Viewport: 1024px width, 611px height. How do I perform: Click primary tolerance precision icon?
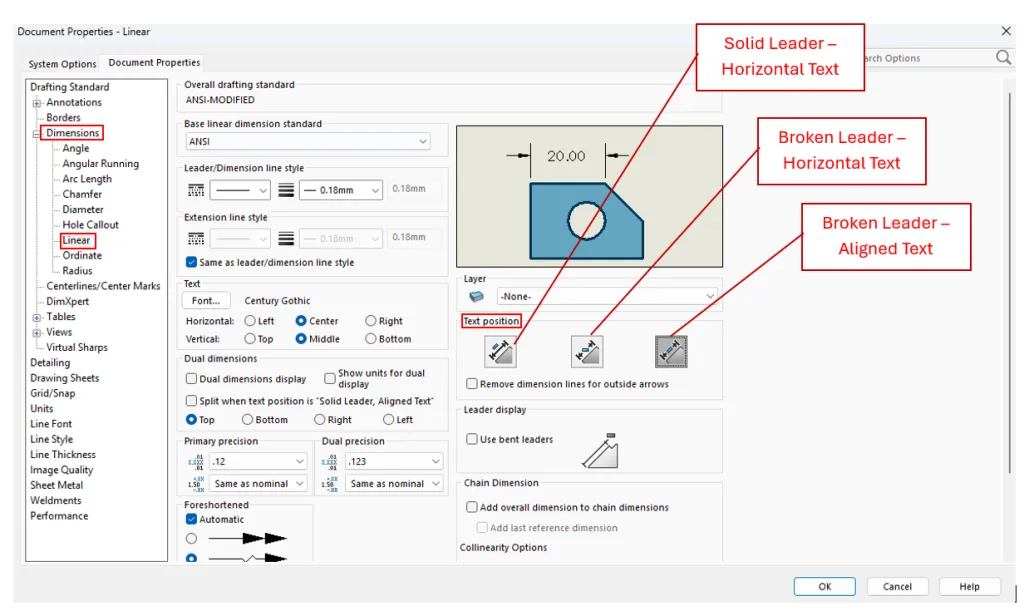[x=195, y=484]
